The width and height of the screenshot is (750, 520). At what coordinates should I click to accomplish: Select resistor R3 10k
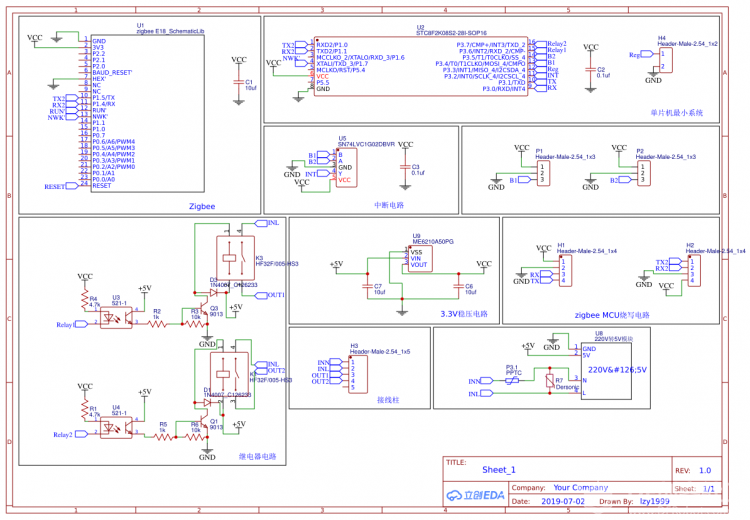194,324
